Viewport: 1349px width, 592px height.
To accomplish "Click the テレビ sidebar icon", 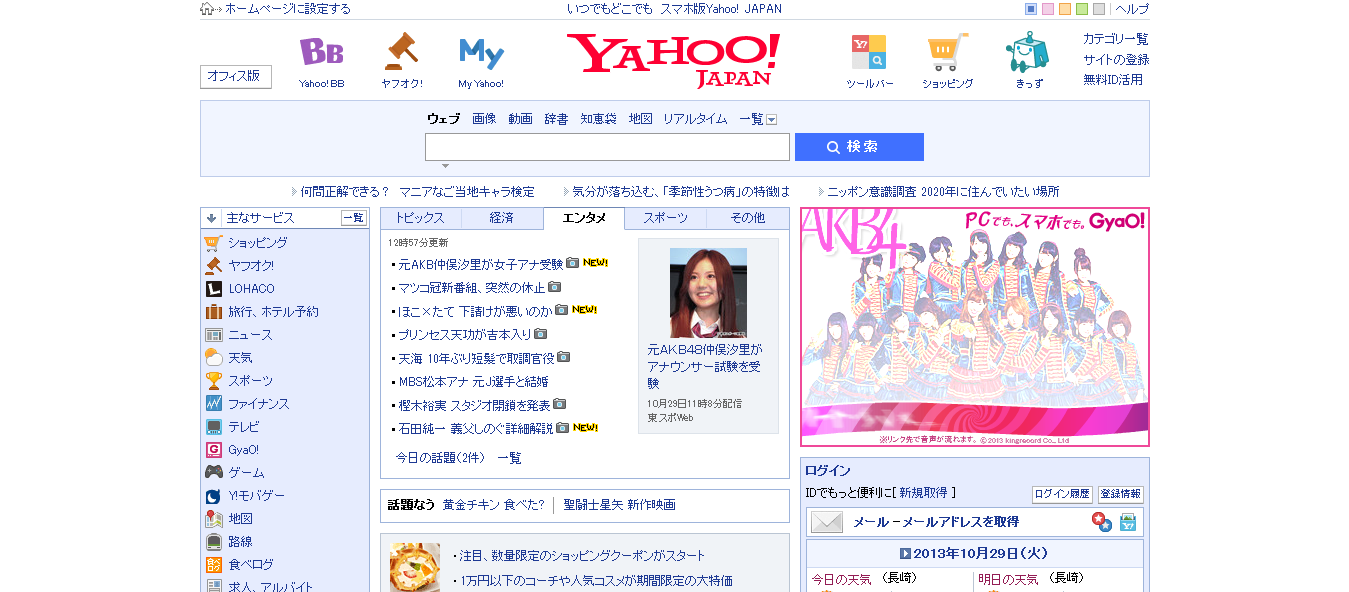I will click(213, 427).
